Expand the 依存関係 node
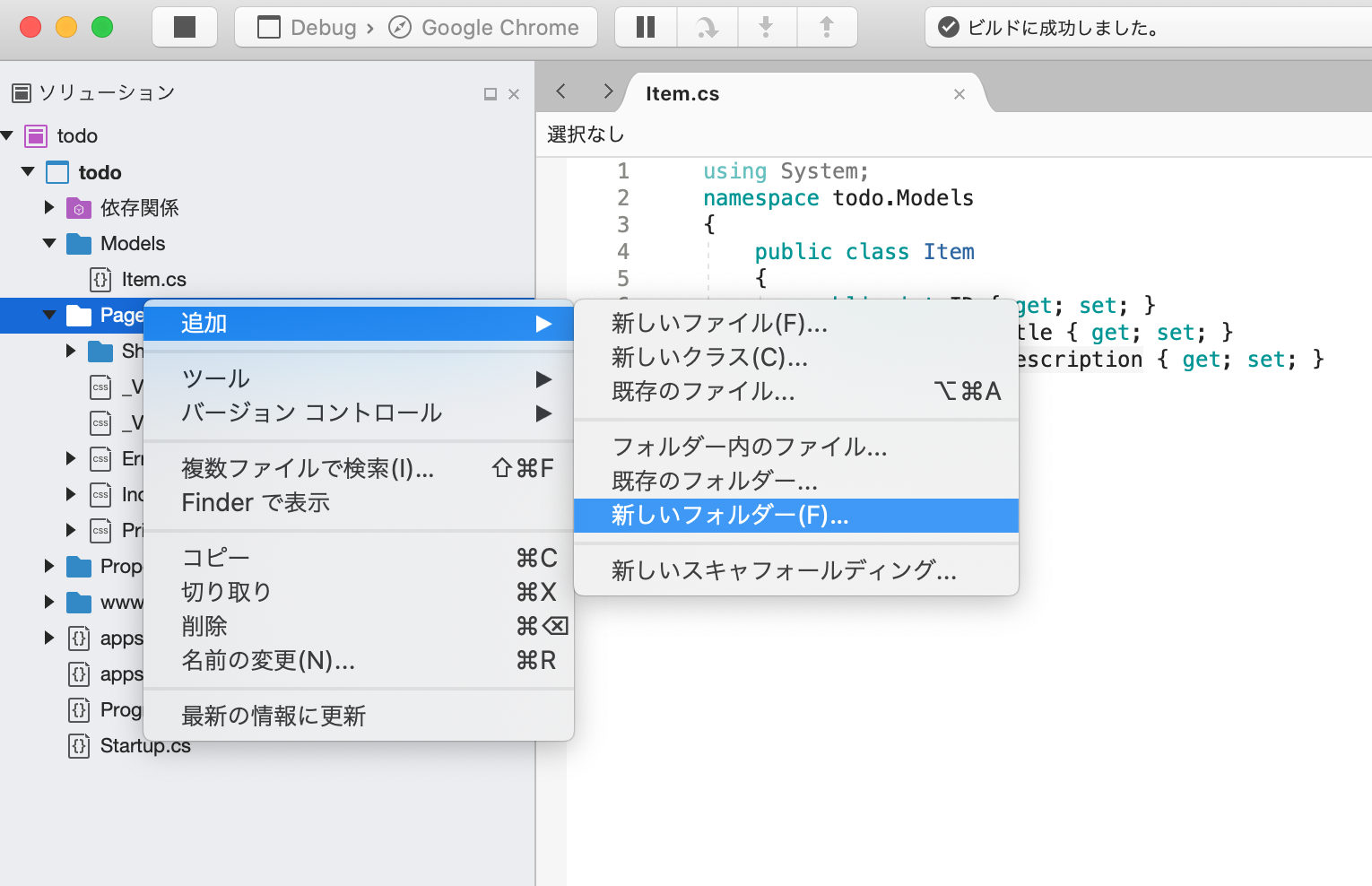 [x=49, y=207]
